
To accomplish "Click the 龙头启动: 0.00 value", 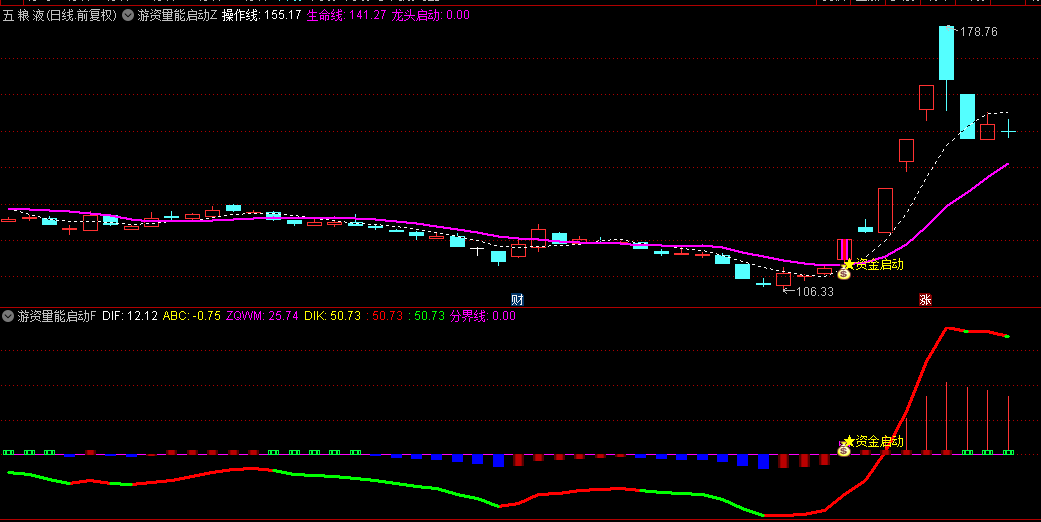I will tap(430, 15).
